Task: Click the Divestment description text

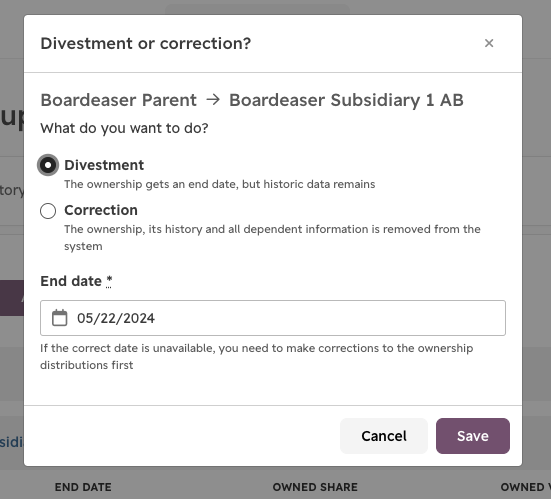Action: click(220, 184)
